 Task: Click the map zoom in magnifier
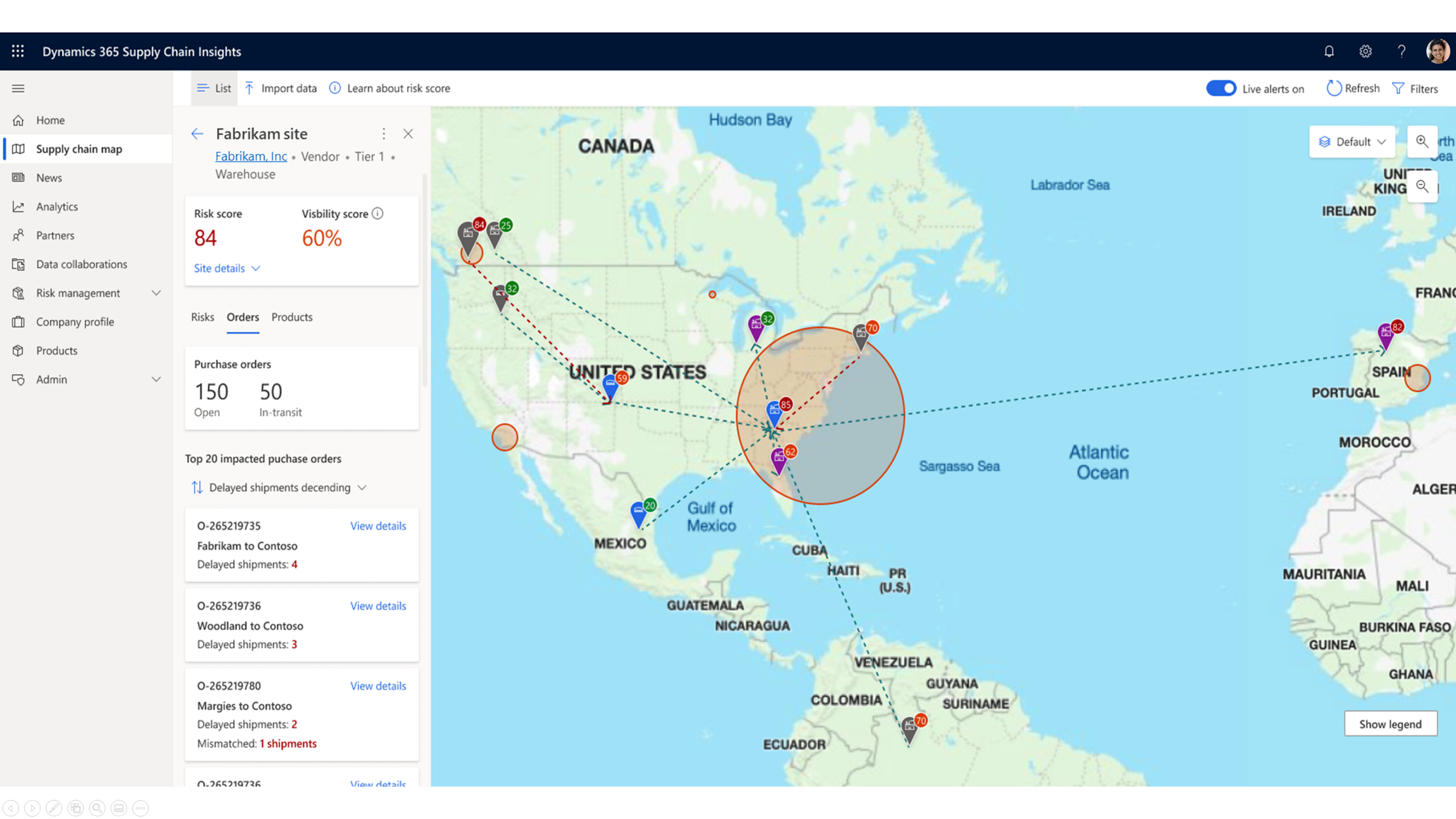coord(1422,141)
